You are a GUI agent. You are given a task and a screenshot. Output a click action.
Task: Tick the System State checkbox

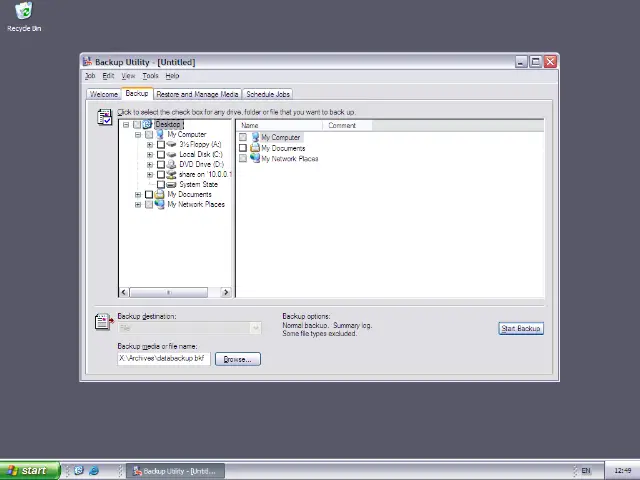coord(161,184)
